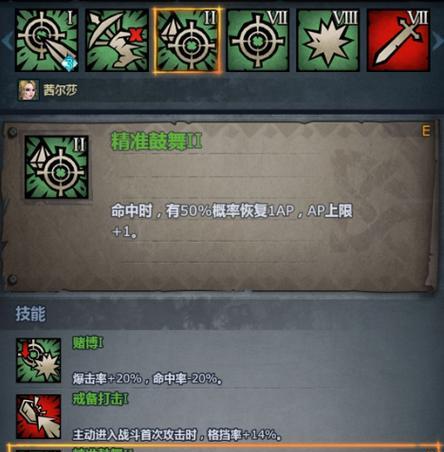
Task: Select the red sword level VII skill
Action: 398,40
